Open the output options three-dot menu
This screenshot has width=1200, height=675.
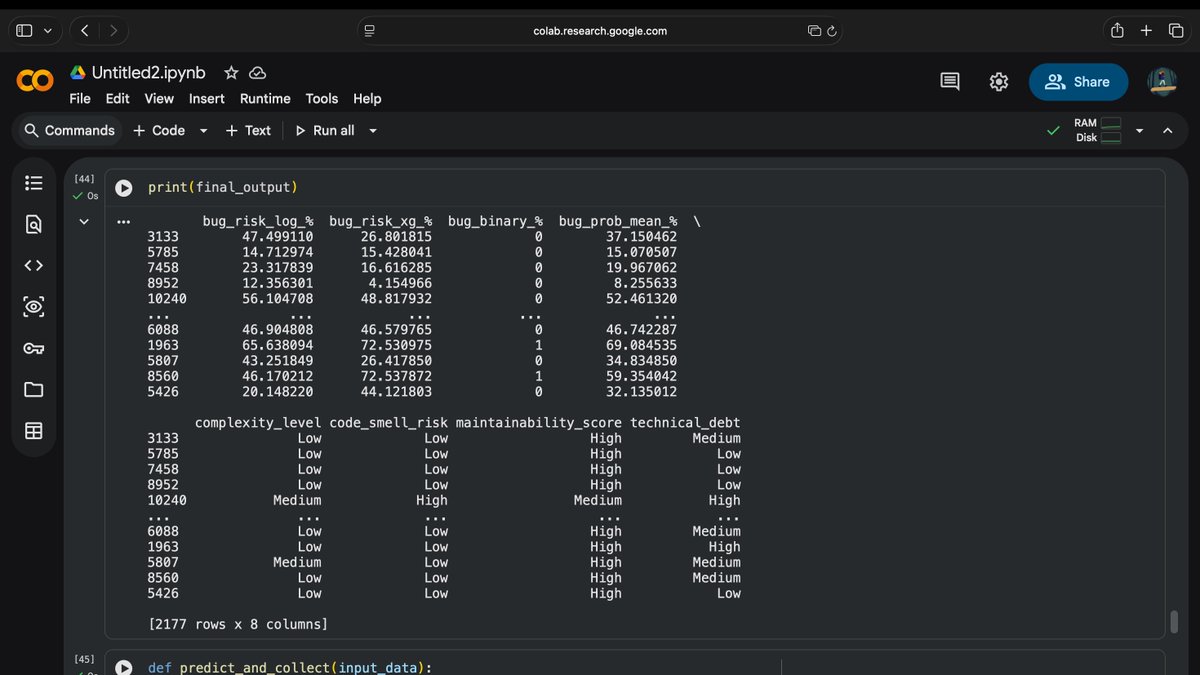click(x=124, y=222)
